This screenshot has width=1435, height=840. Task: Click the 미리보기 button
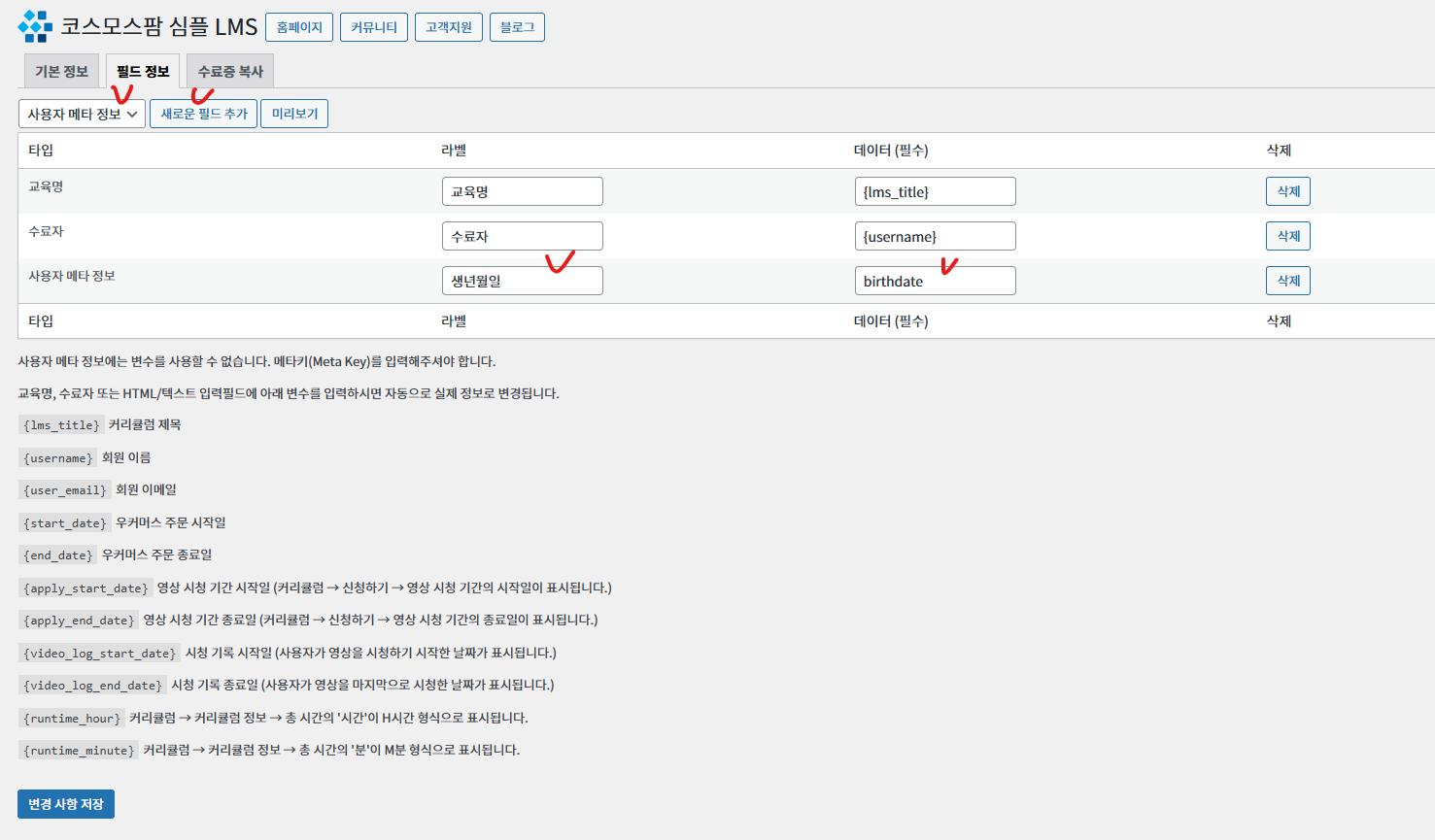coord(294,114)
